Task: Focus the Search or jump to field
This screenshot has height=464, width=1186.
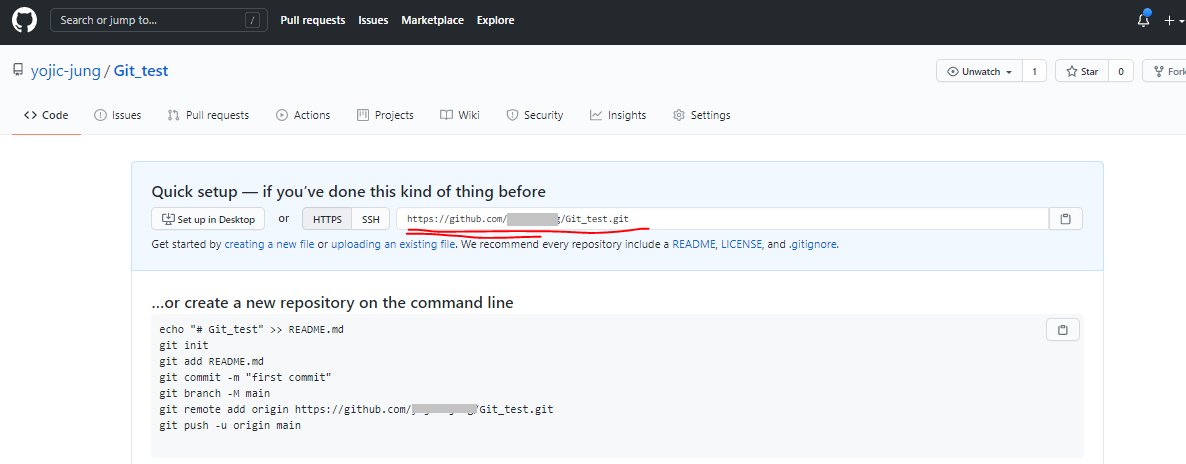Action: coord(160,20)
